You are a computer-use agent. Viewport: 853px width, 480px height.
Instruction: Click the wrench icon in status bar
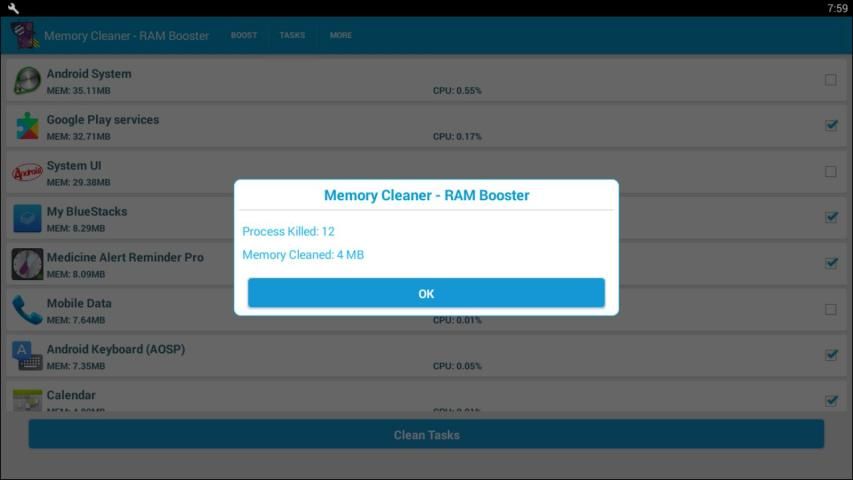[x=13, y=8]
